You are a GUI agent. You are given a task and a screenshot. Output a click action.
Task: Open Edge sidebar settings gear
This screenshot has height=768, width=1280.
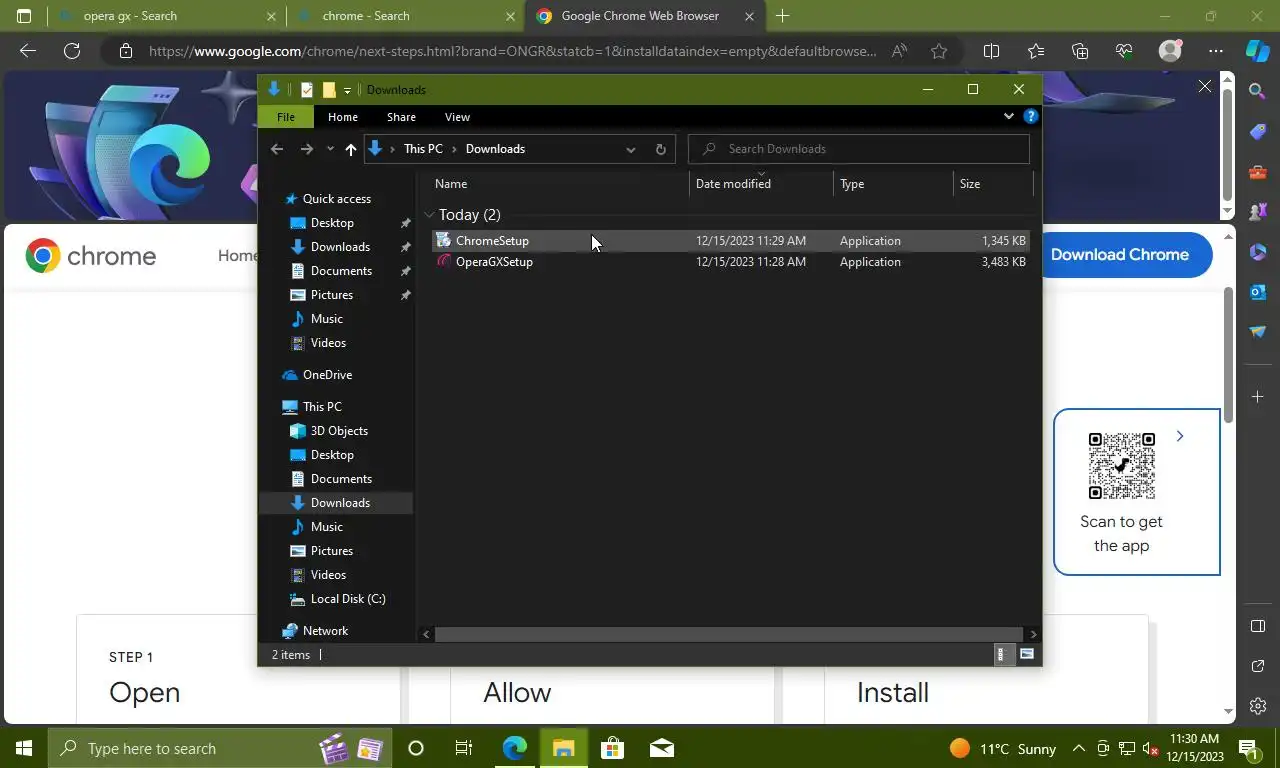point(1258,706)
